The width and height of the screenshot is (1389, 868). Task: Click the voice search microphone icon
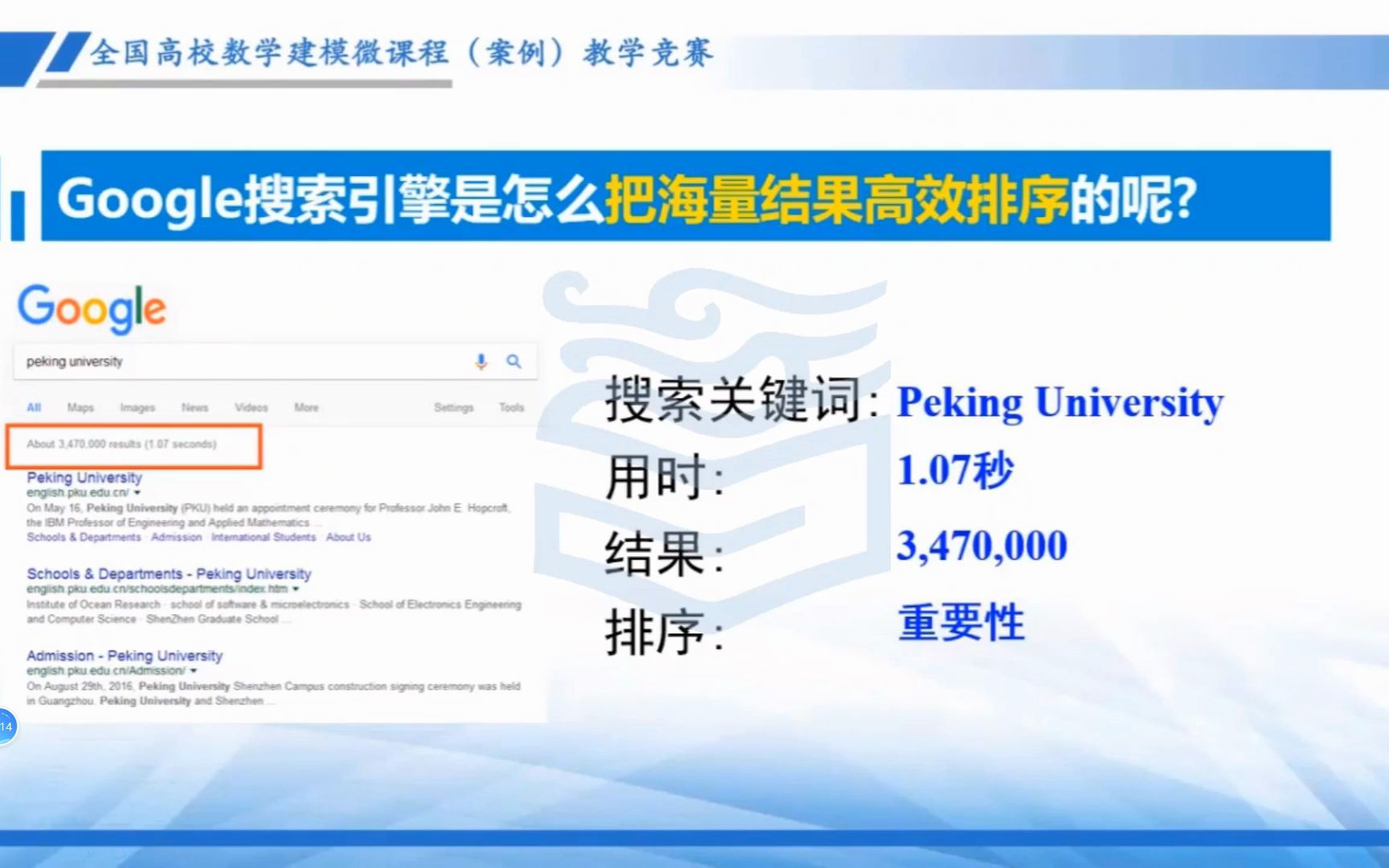pyautogui.click(x=481, y=361)
